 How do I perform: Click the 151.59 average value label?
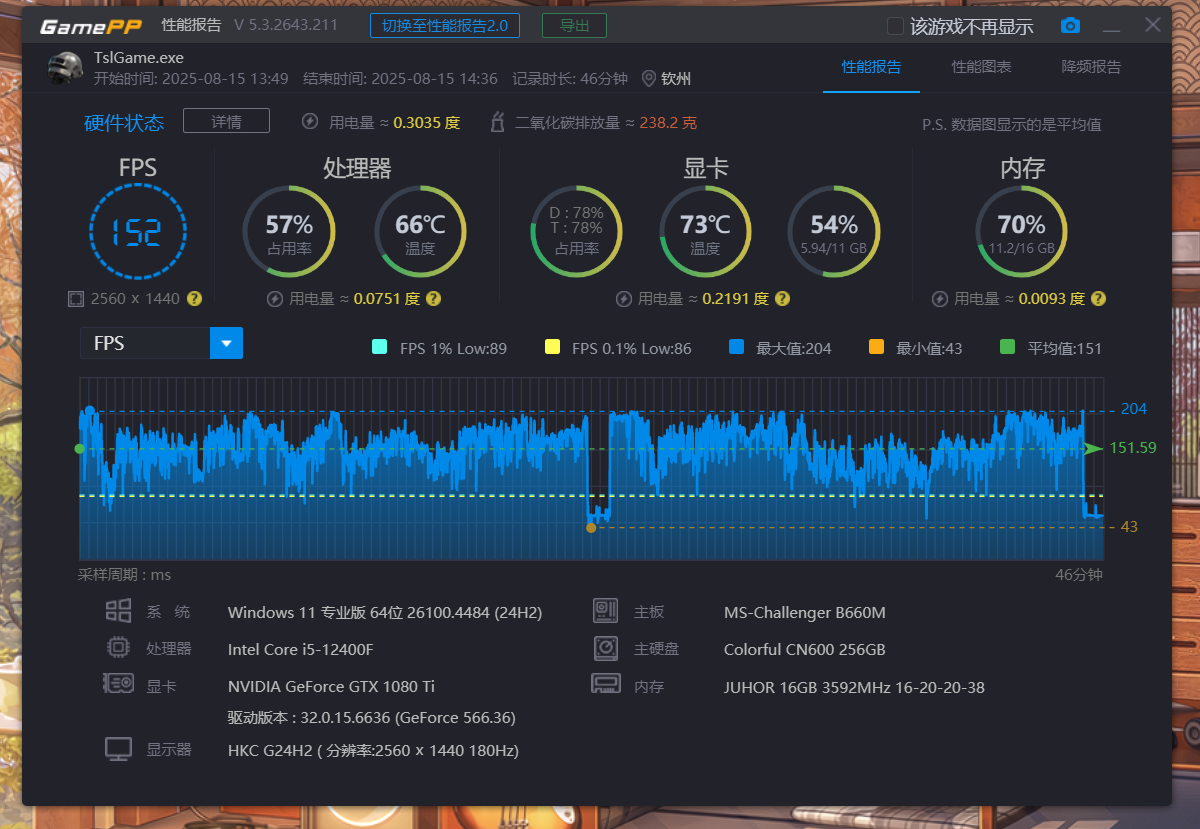click(x=1133, y=448)
